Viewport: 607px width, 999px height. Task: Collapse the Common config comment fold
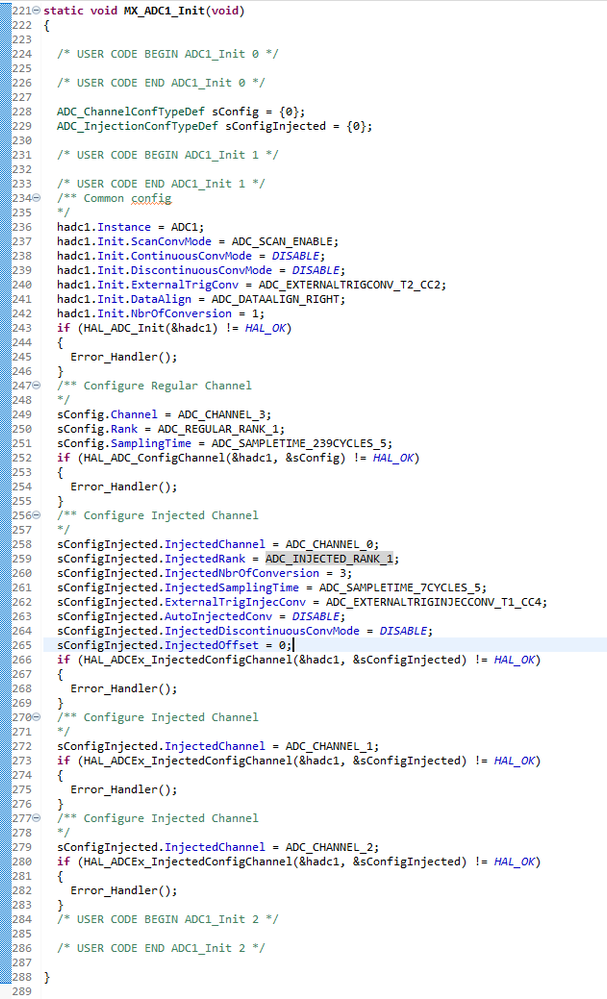pos(36,198)
